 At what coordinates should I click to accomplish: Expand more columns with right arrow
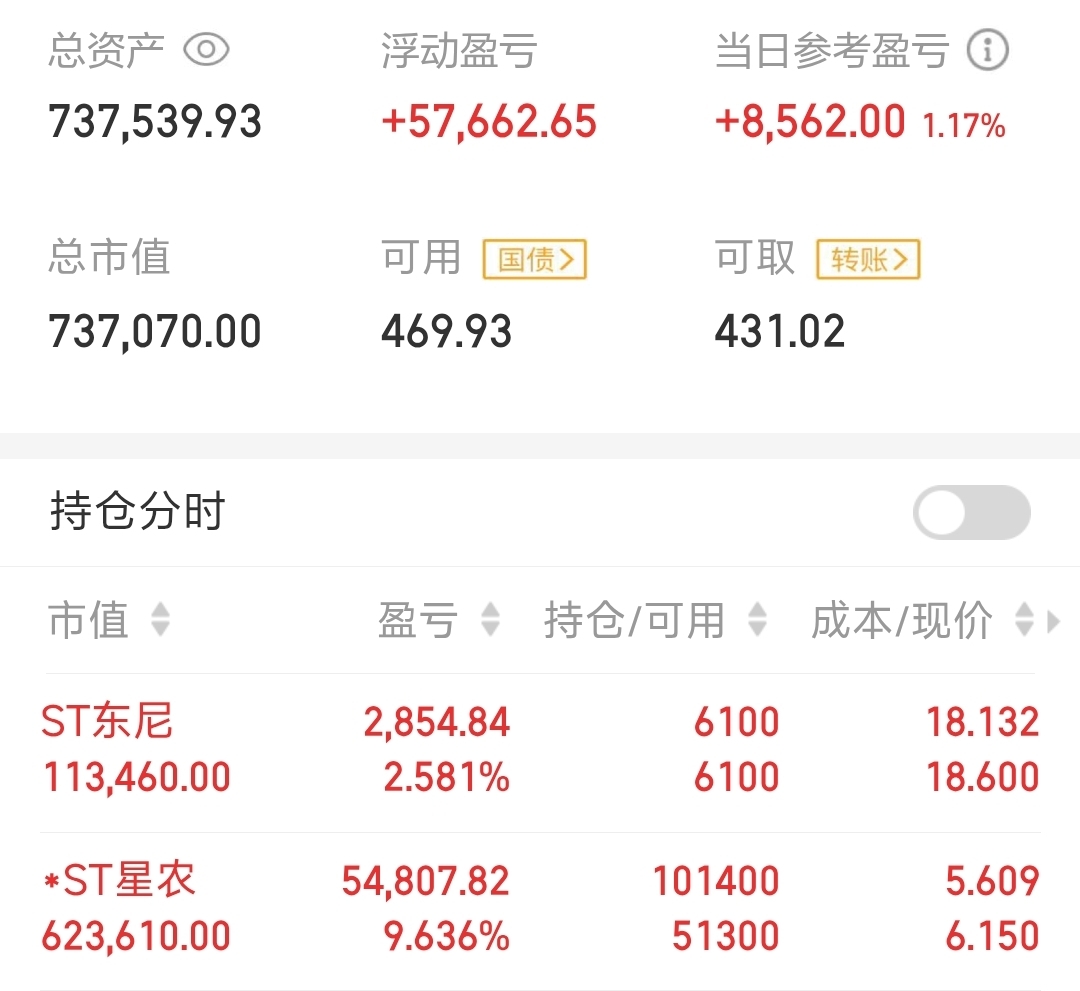pos(1053,621)
